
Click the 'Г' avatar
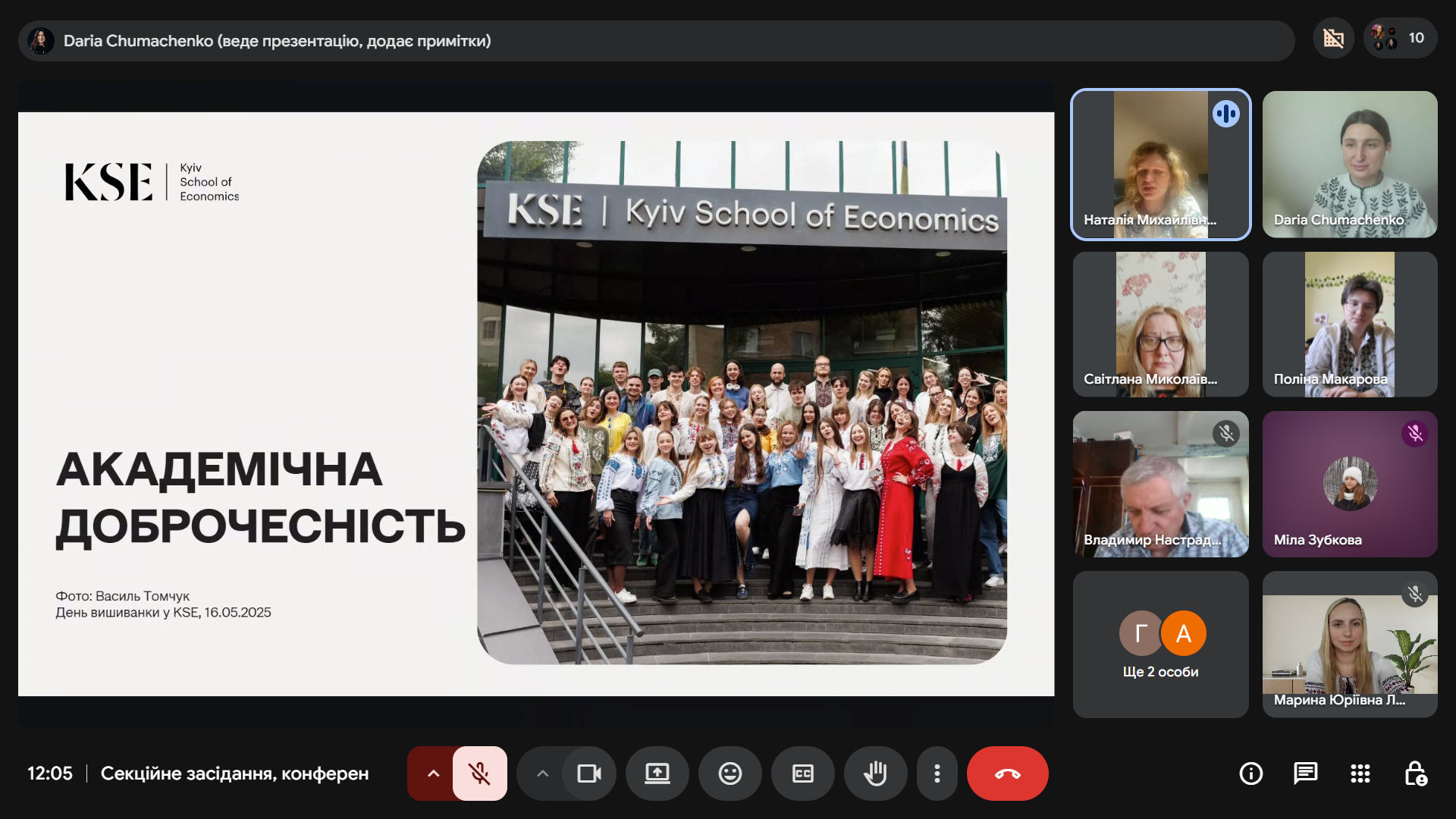click(x=1141, y=633)
